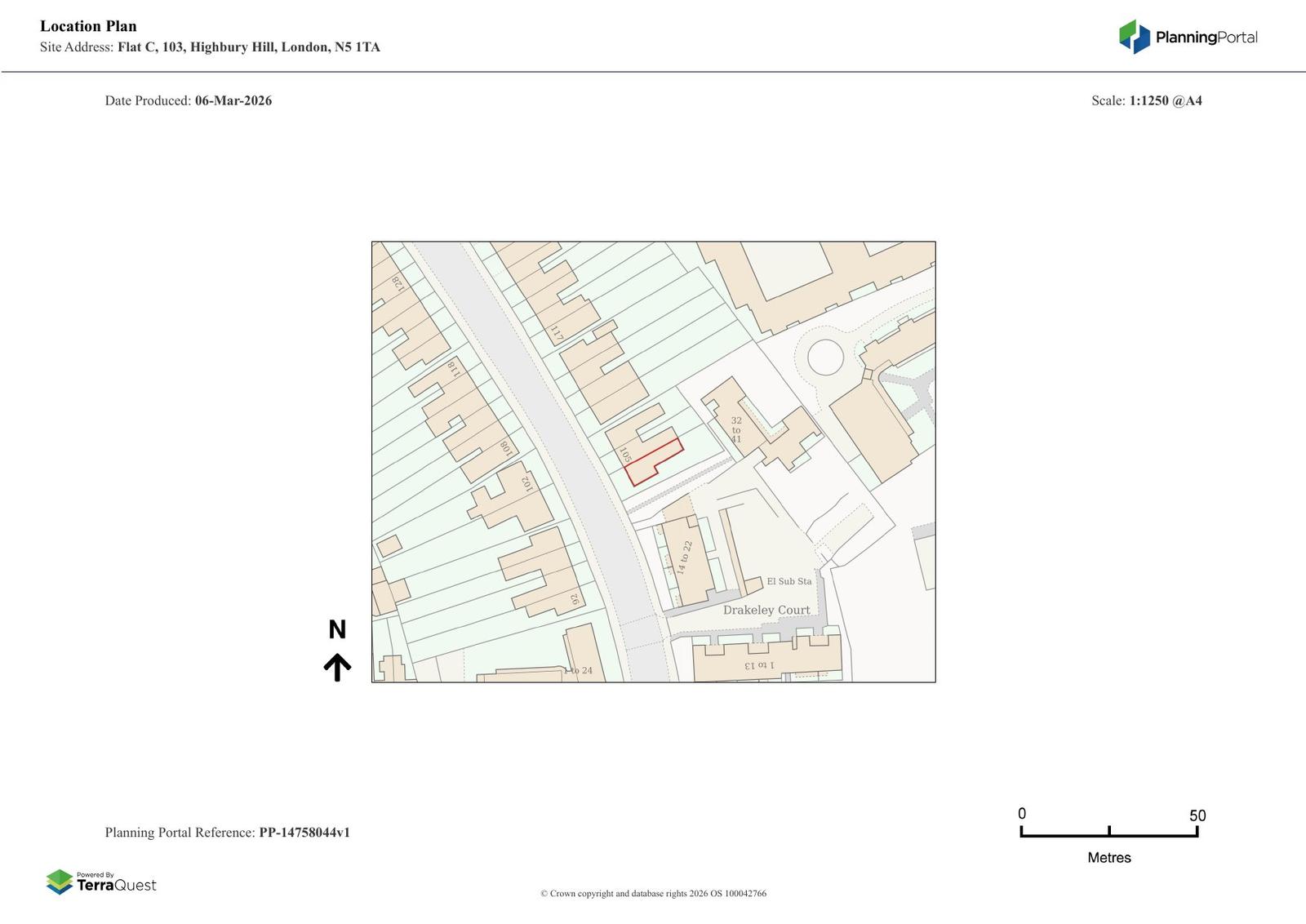Viewport: 1306px width, 924px height.
Task: Click the Location Plan title
Action: (x=88, y=26)
